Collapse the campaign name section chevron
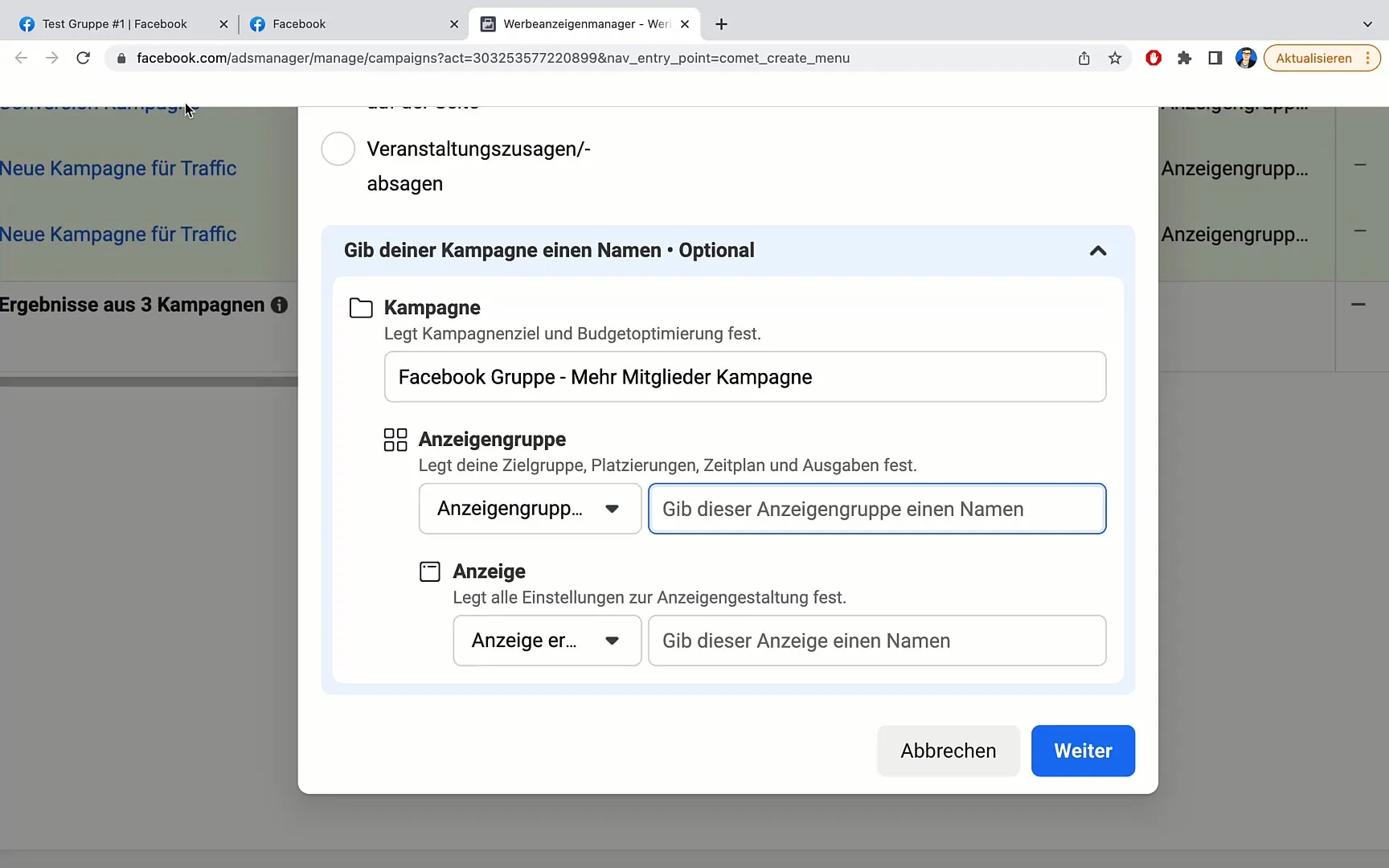 click(1098, 251)
